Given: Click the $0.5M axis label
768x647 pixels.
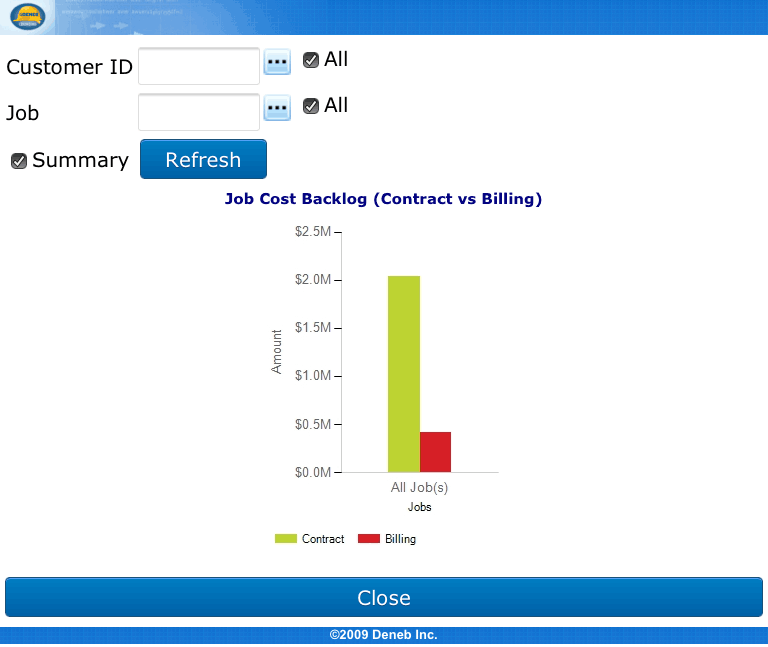Looking at the screenshot, I should pos(313,424).
